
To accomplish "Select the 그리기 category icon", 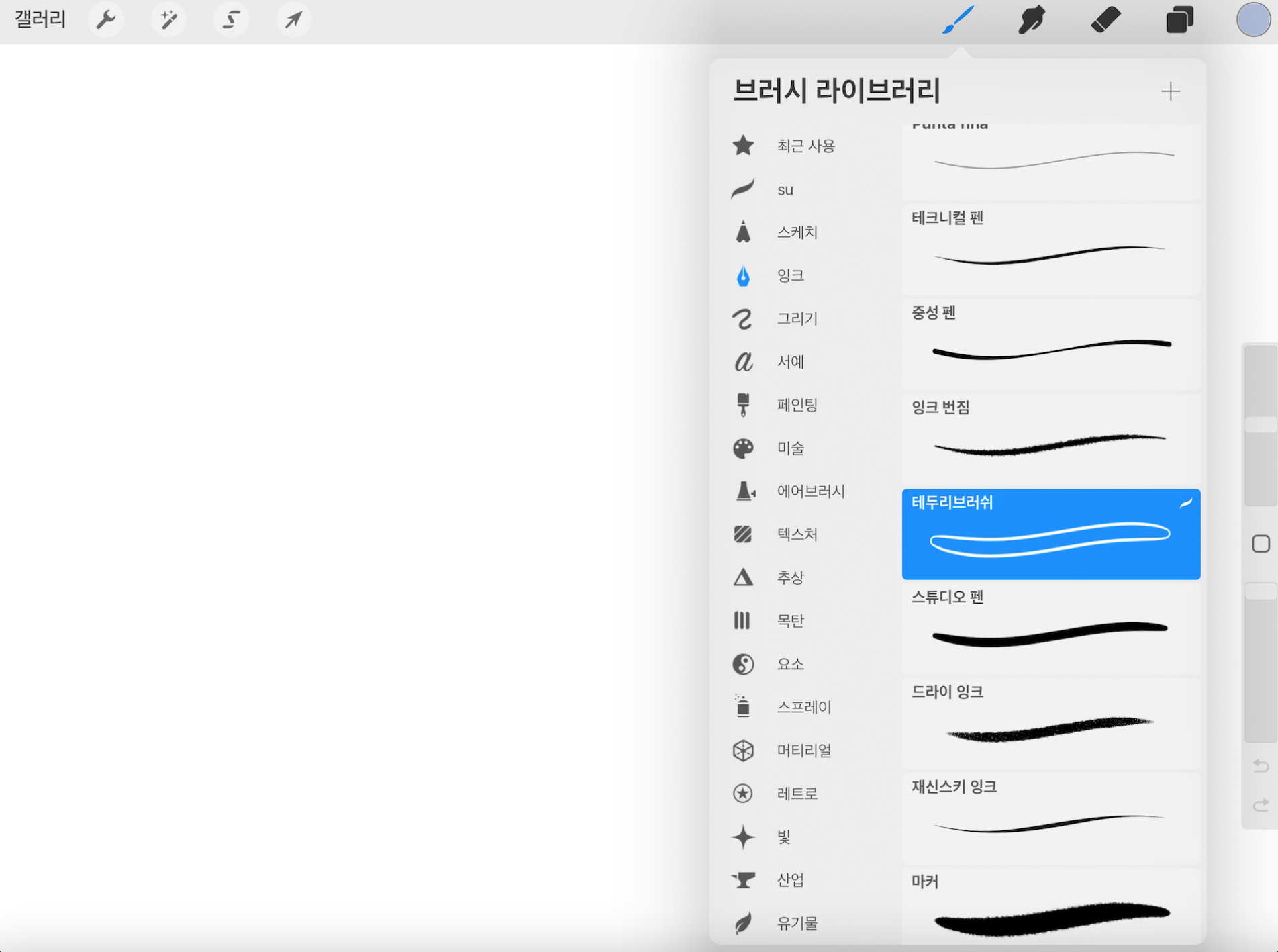I will coord(743,318).
